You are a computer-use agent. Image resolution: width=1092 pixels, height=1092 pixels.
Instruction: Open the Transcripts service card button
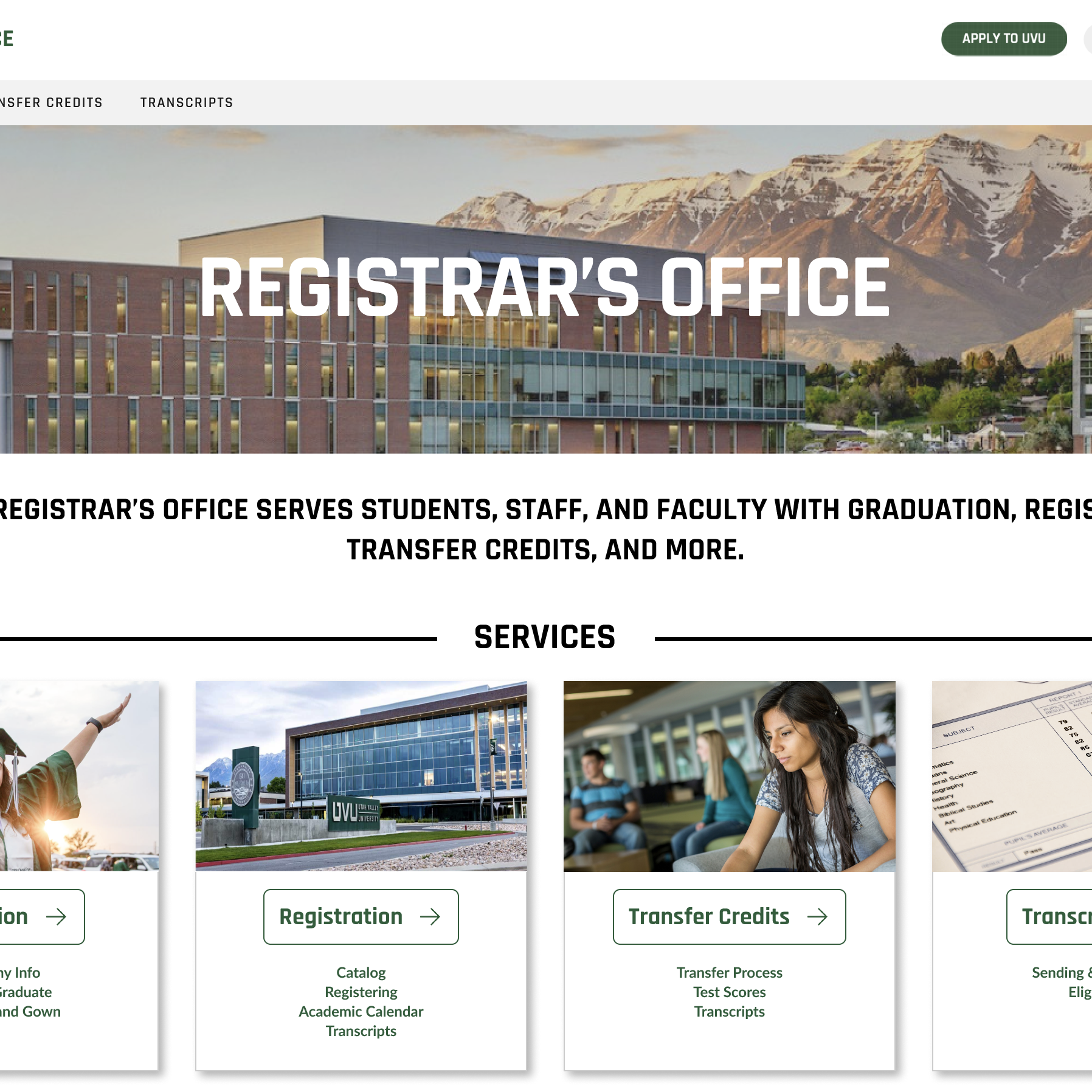[1049, 916]
